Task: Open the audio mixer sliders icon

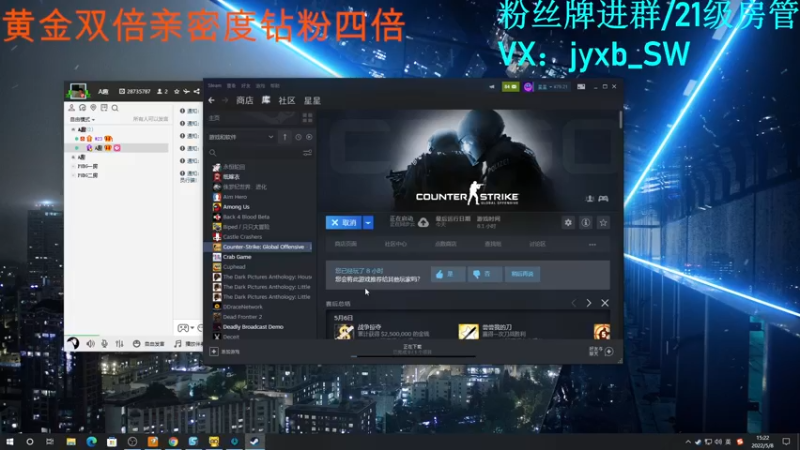Action: [119, 344]
